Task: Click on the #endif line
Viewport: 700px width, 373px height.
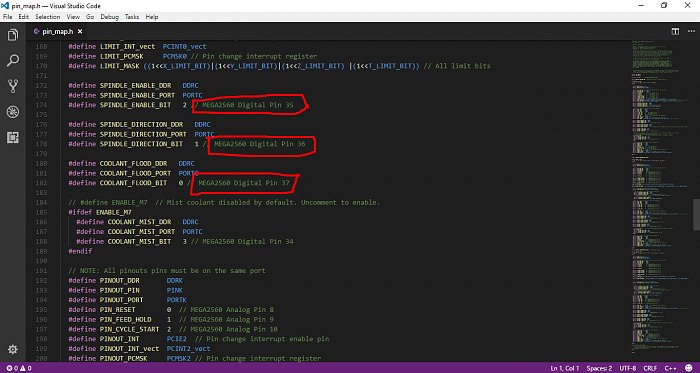Action: coord(80,251)
